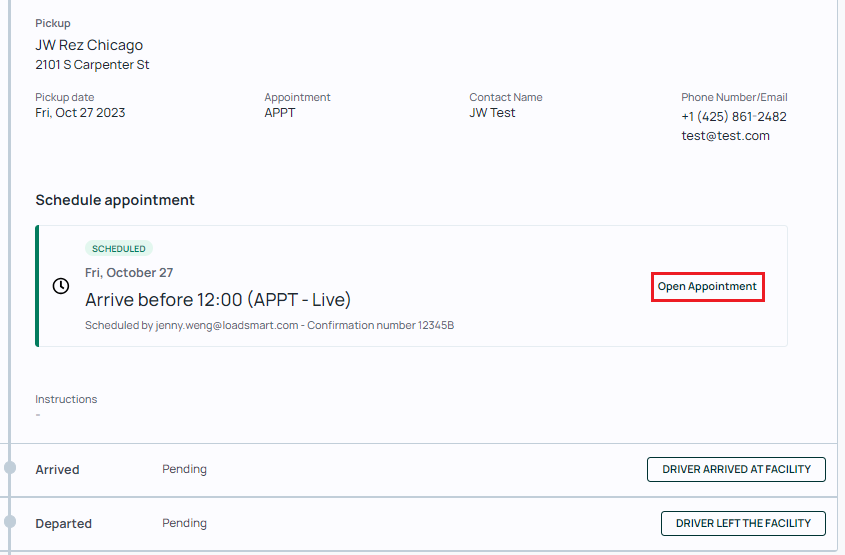The width and height of the screenshot is (845, 555).
Task: Select the Departed timeline marker dot
Action: 10,522
